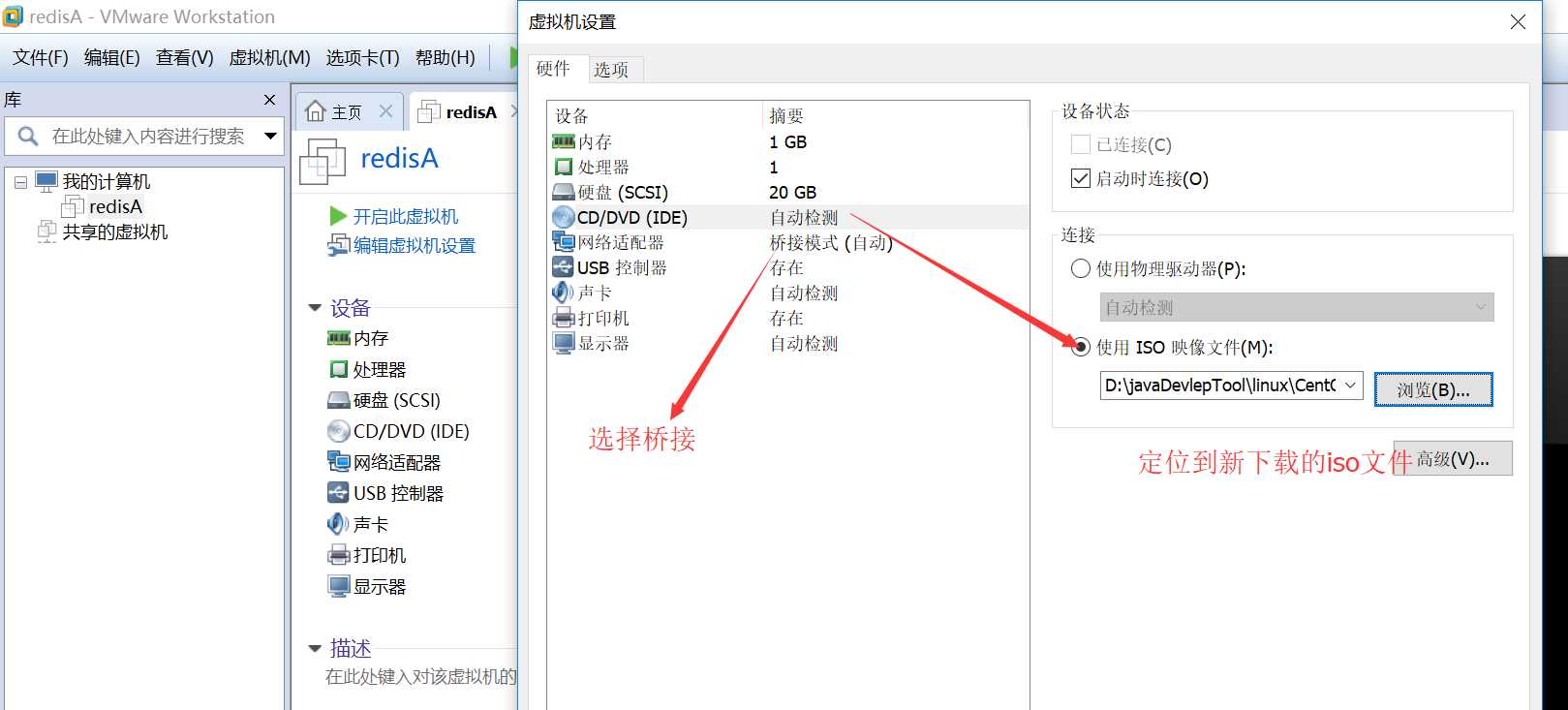Click the CD/DVD (IDE) icon in the redisA tab
Viewport: 1568px width, 710px height.
point(338,431)
